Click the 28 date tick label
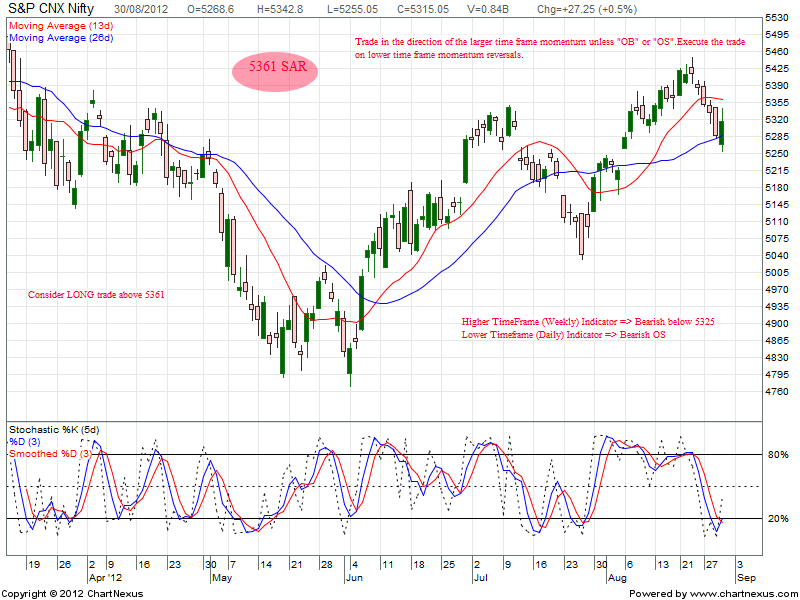Viewport: 800px width, 600px height. [x=326, y=565]
